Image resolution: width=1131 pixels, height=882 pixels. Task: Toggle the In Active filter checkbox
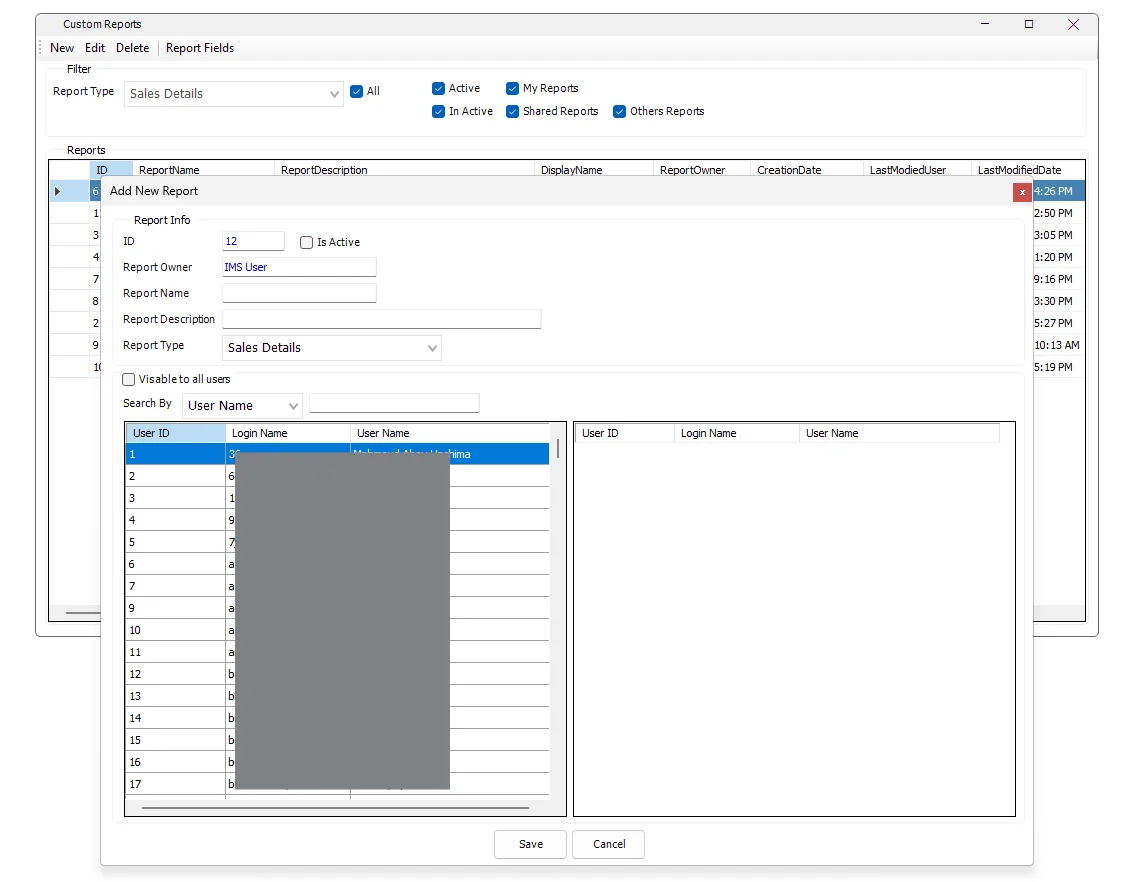439,112
